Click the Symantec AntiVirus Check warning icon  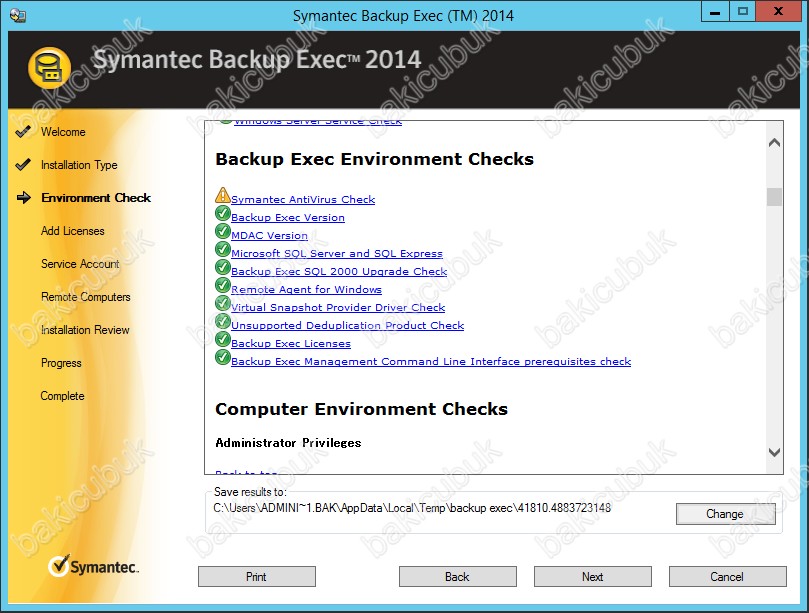click(x=222, y=195)
